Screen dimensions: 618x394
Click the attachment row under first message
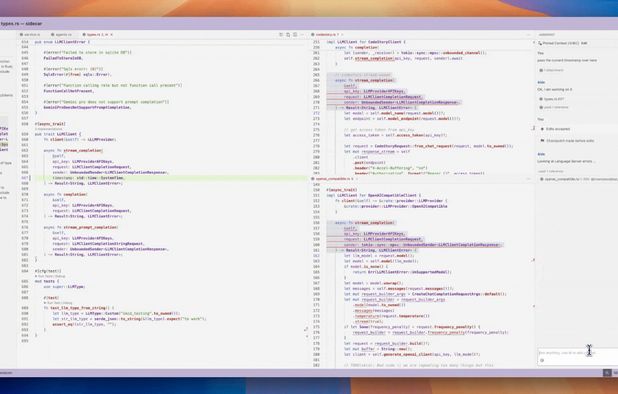coord(552,70)
